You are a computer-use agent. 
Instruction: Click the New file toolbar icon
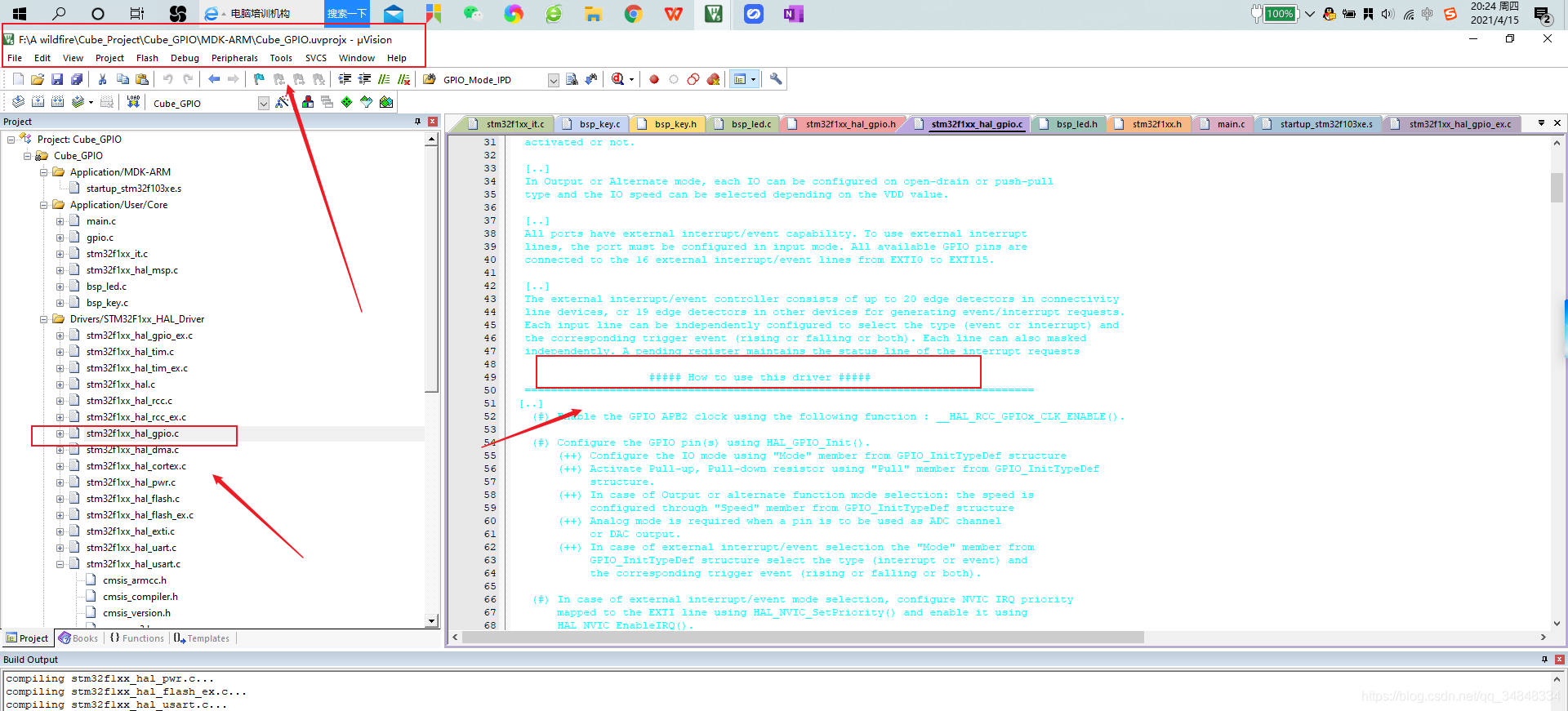pos(18,79)
